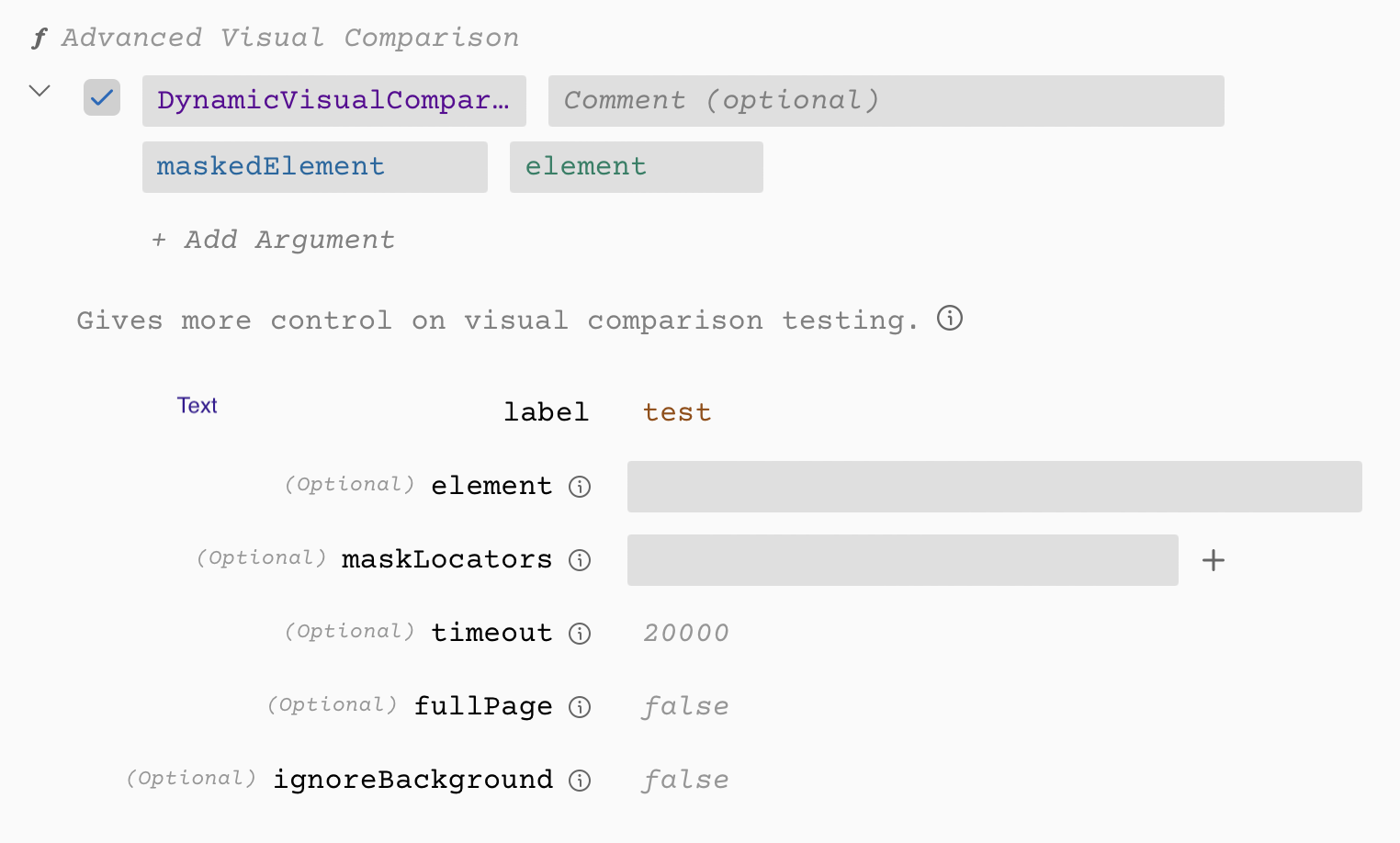Click the Comment optional field
1400x843 pixels.
tap(886, 101)
